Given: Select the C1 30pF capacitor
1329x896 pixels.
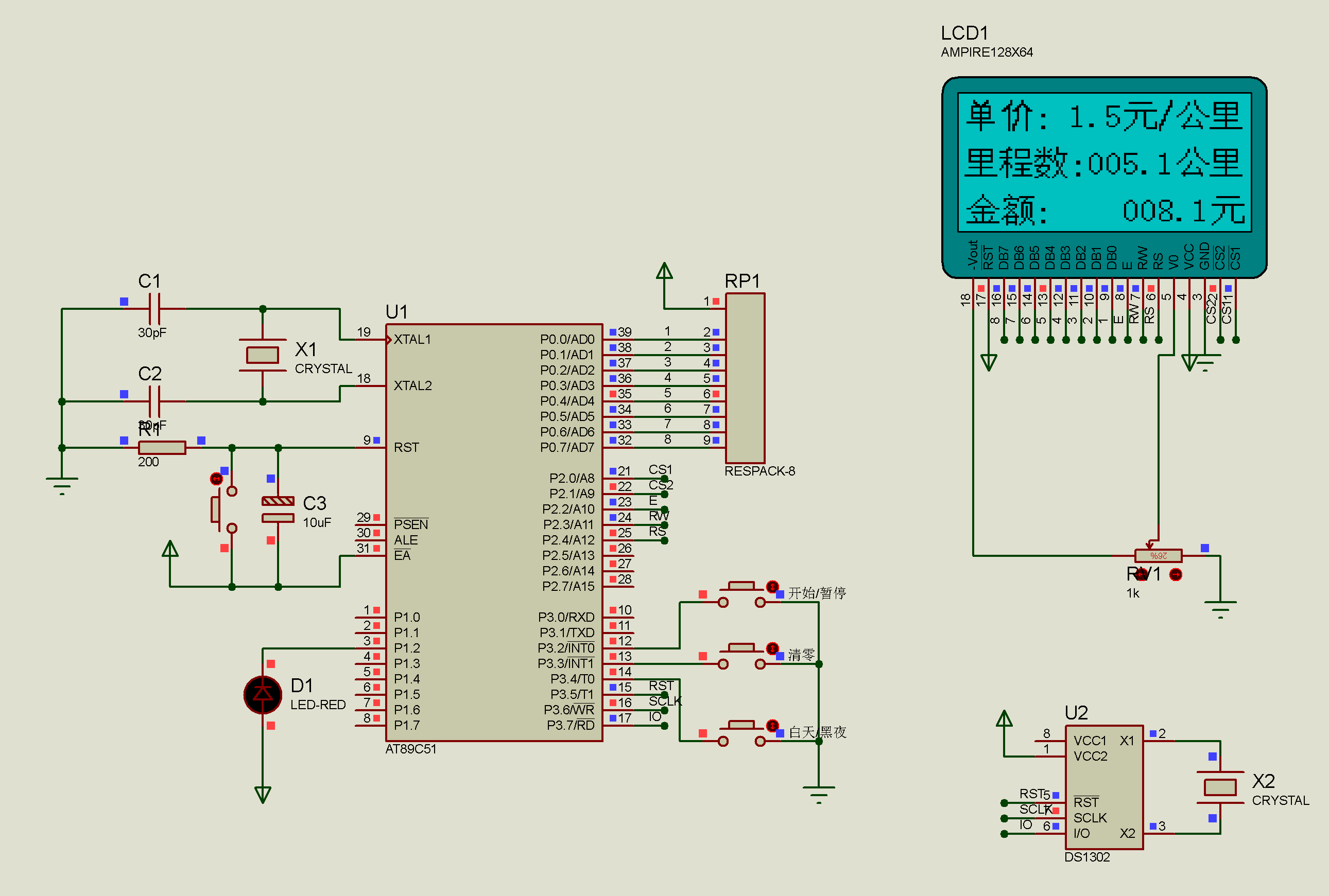Looking at the screenshot, I should tap(154, 309).
